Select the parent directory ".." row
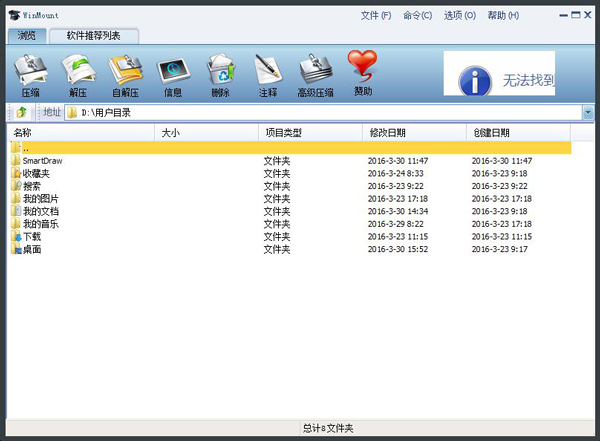600x441 pixels. [x=291, y=148]
